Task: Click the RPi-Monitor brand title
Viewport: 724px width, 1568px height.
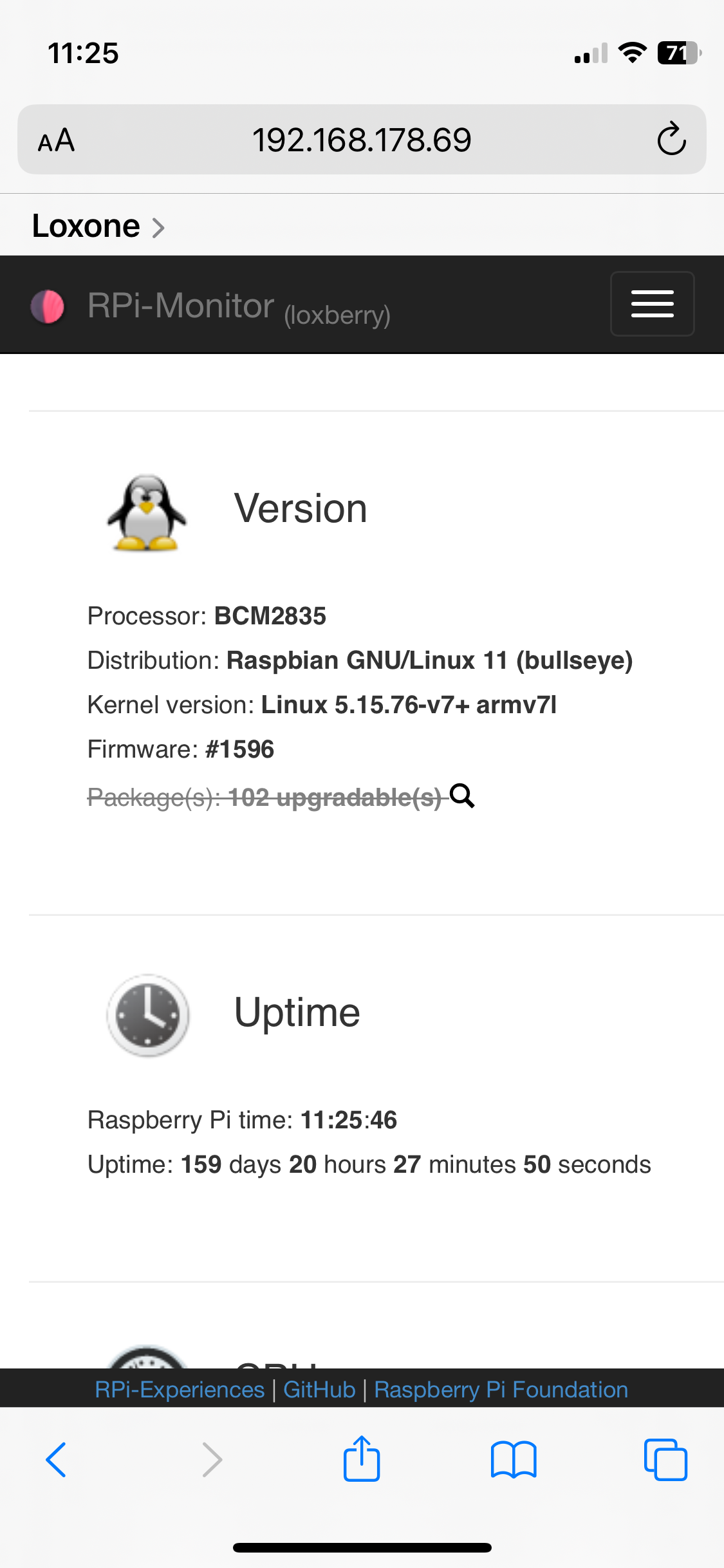Action: point(181,306)
